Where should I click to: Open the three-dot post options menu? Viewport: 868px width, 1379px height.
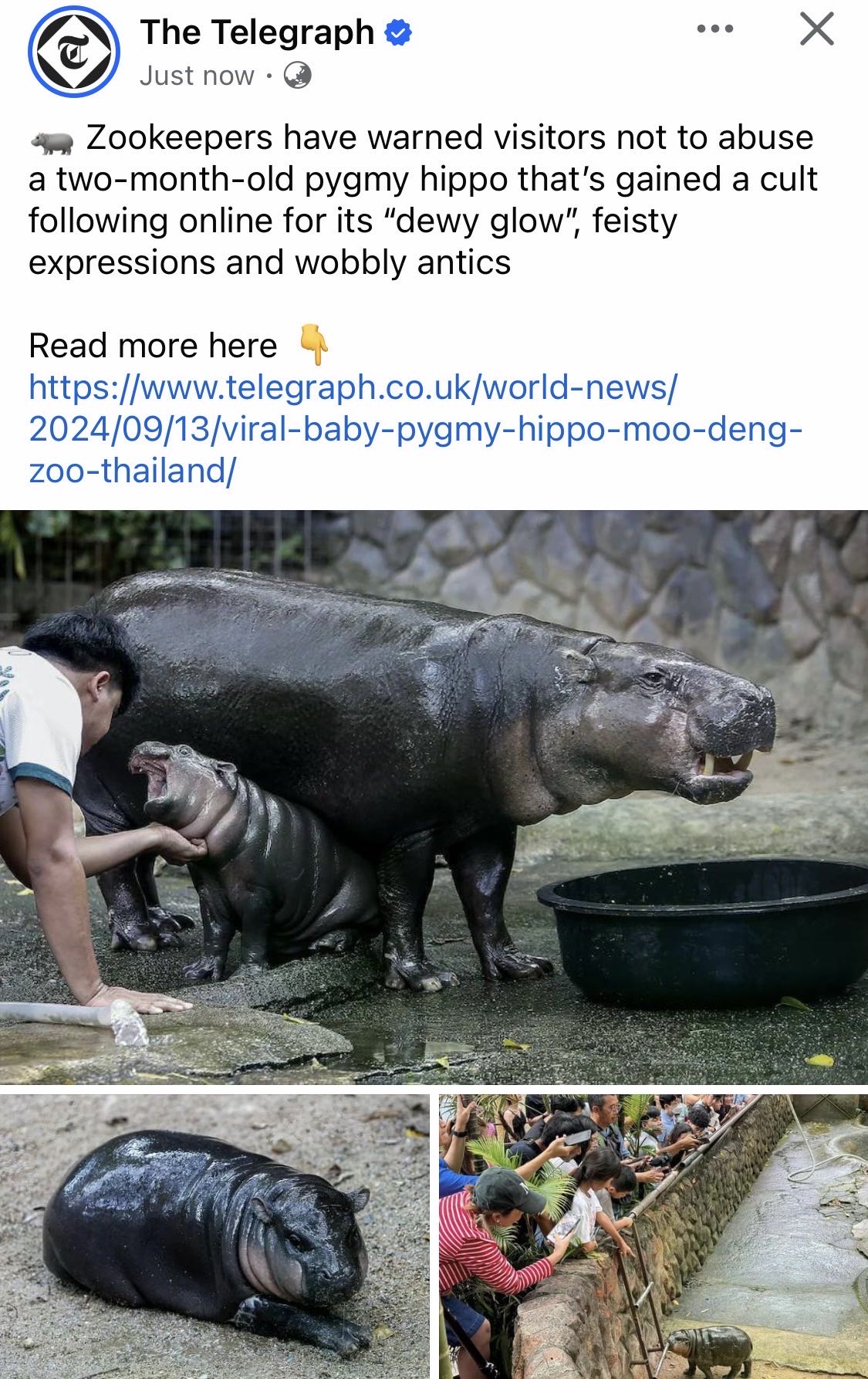point(714,29)
